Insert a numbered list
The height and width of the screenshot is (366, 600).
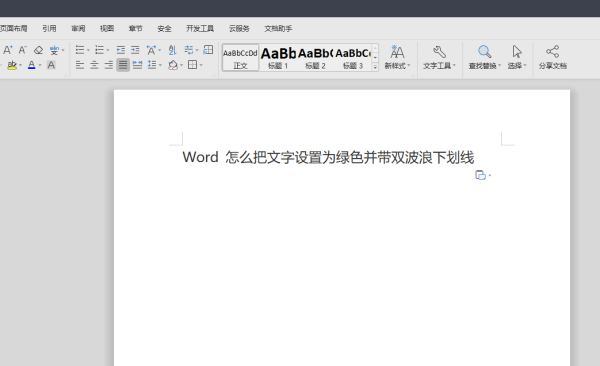click(x=99, y=50)
